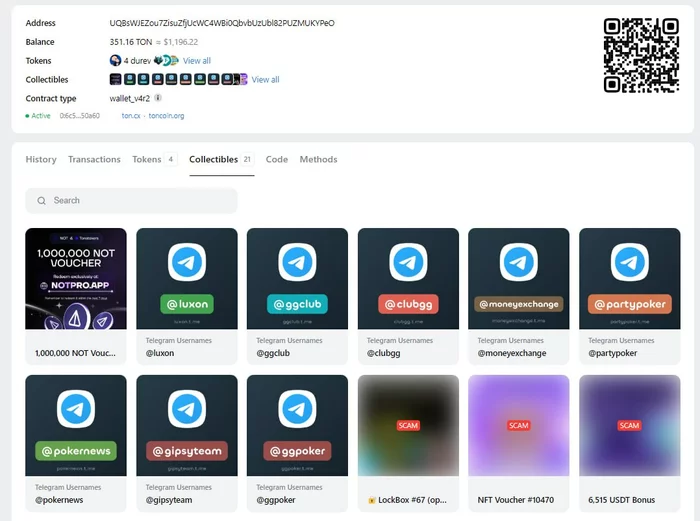Open the @gipsyteam username card

187,443
